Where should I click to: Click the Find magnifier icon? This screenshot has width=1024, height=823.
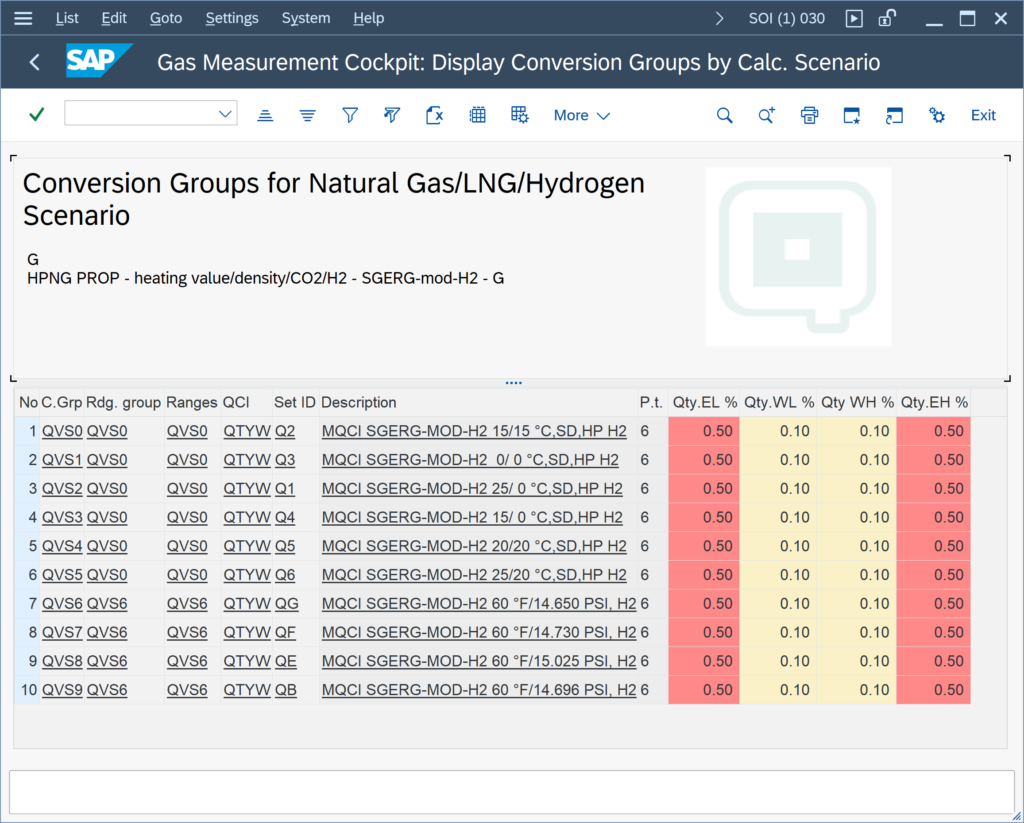click(x=724, y=116)
